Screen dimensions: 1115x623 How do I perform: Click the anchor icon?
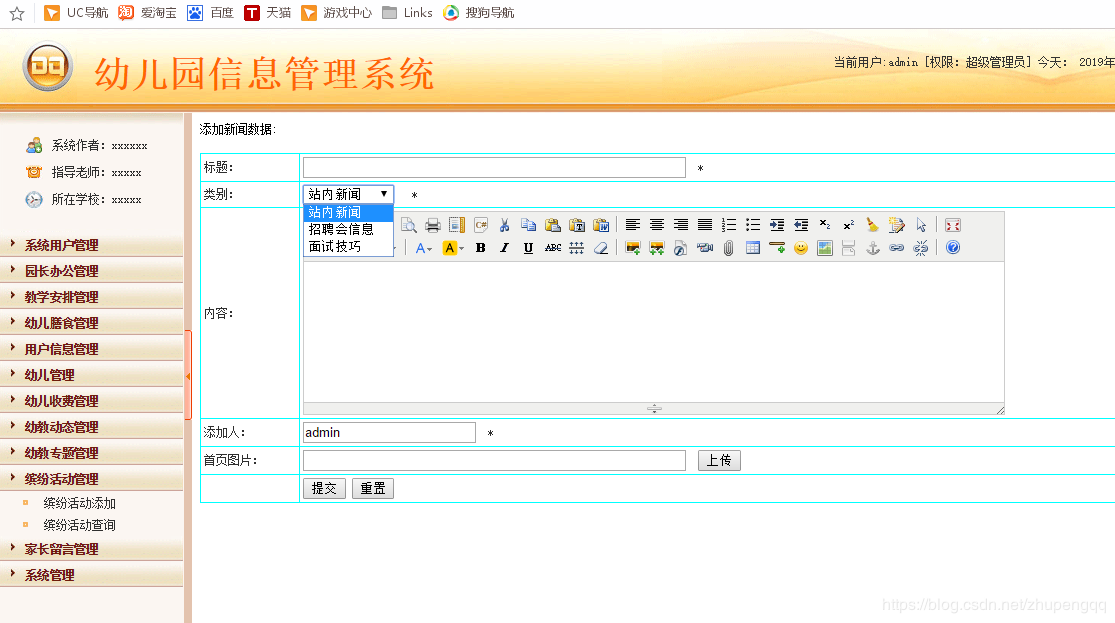[x=873, y=247]
